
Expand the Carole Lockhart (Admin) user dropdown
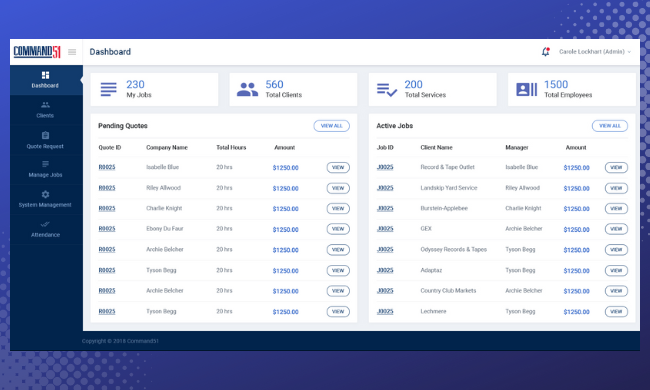(x=595, y=52)
